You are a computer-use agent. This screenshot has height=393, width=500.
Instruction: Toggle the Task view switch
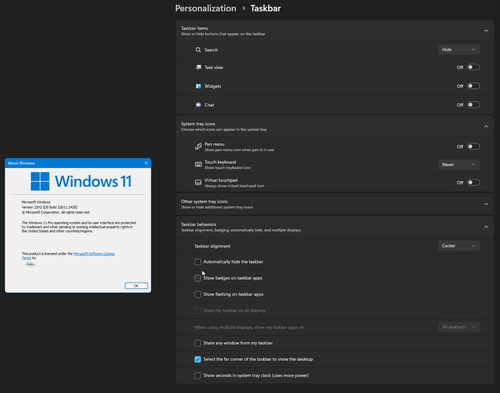click(473, 67)
